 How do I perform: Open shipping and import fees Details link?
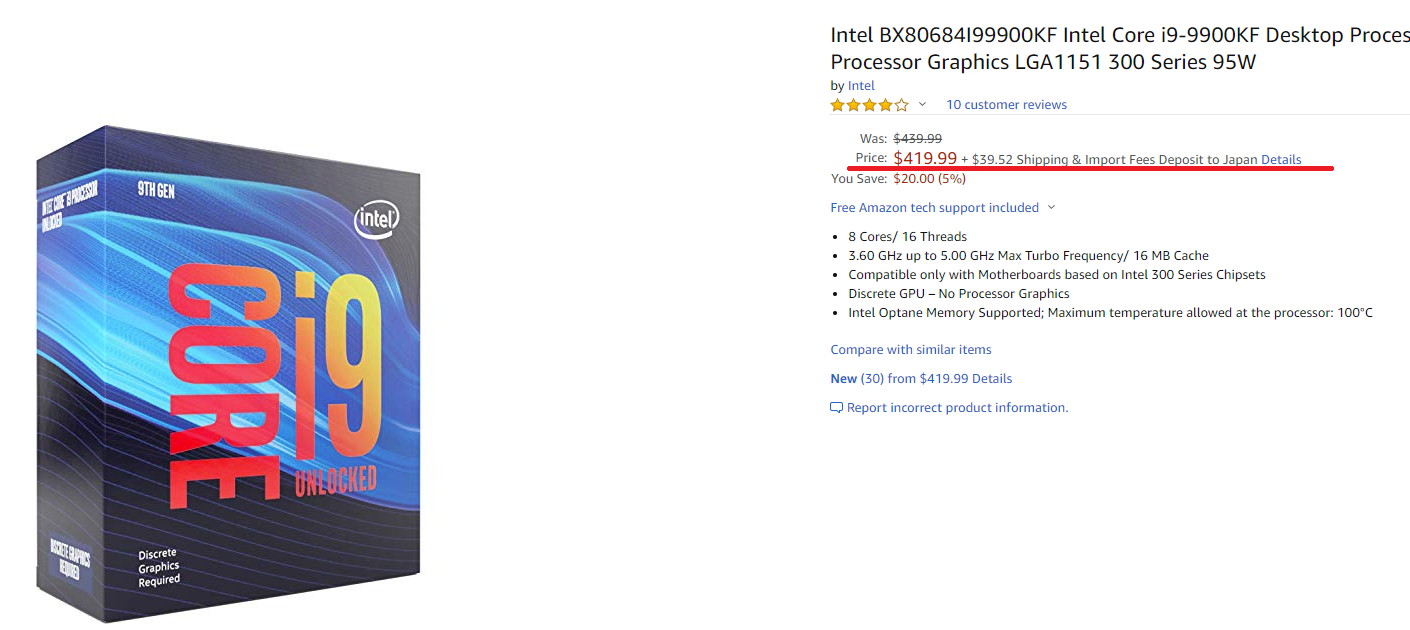click(1281, 160)
